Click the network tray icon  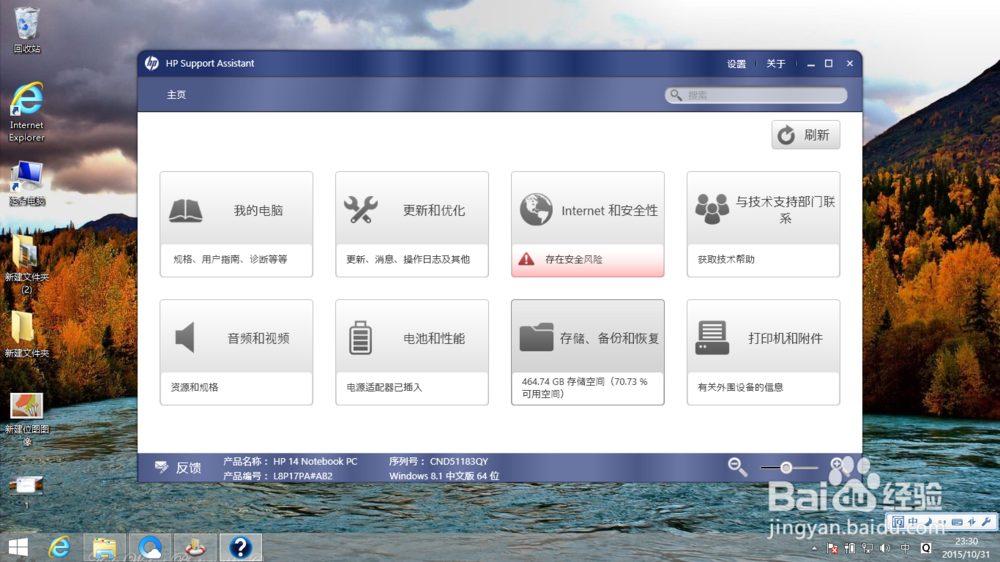pyautogui.click(x=867, y=548)
